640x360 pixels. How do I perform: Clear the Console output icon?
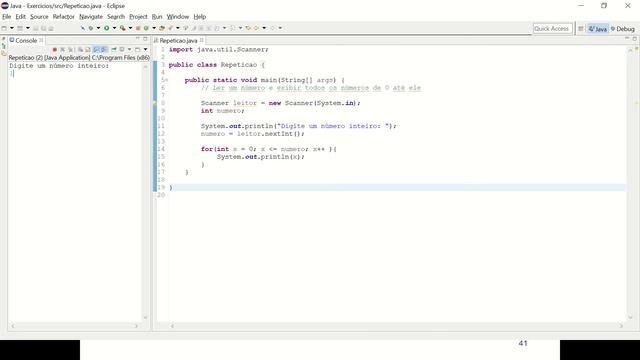(80, 49)
